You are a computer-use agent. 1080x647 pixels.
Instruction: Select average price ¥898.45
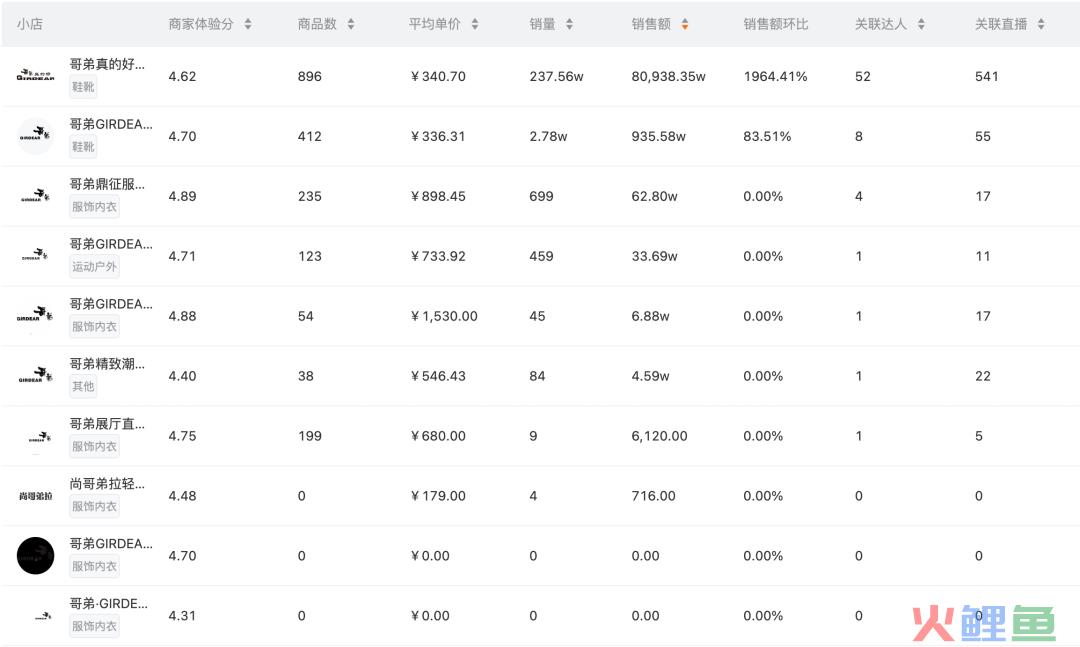coord(438,196)
